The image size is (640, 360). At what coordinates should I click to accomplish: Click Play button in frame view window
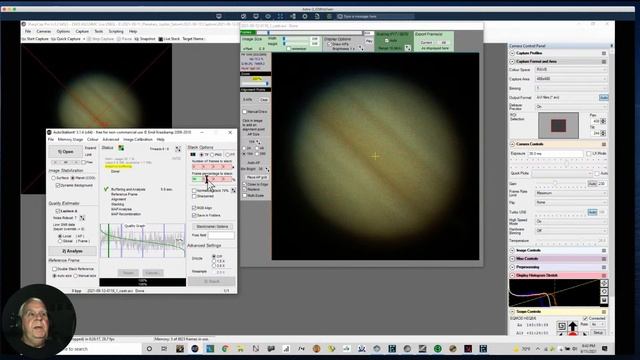tap(369, 41)
